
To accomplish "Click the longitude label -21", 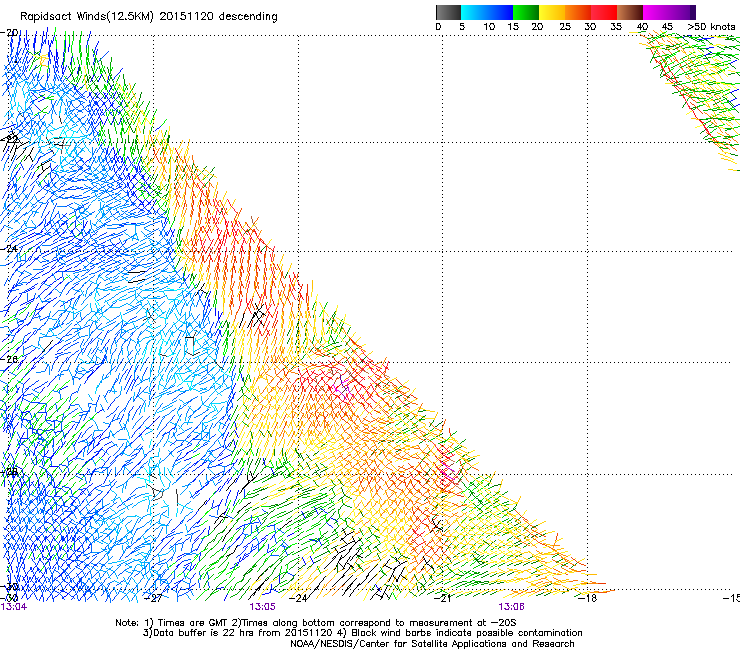I will 442,598.
